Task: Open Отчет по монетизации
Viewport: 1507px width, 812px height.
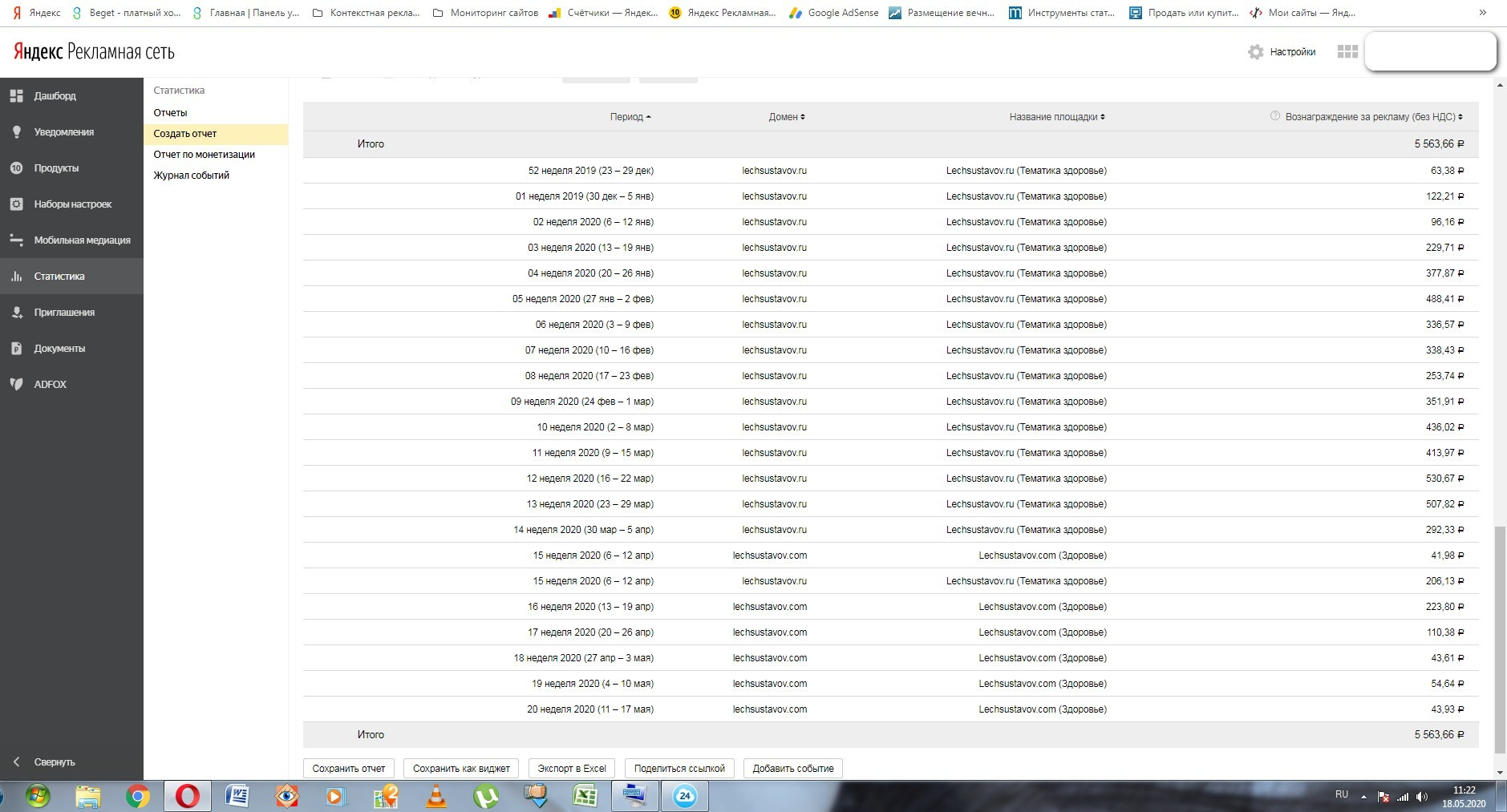Action: pyautogui.click(x=205, y=155)
